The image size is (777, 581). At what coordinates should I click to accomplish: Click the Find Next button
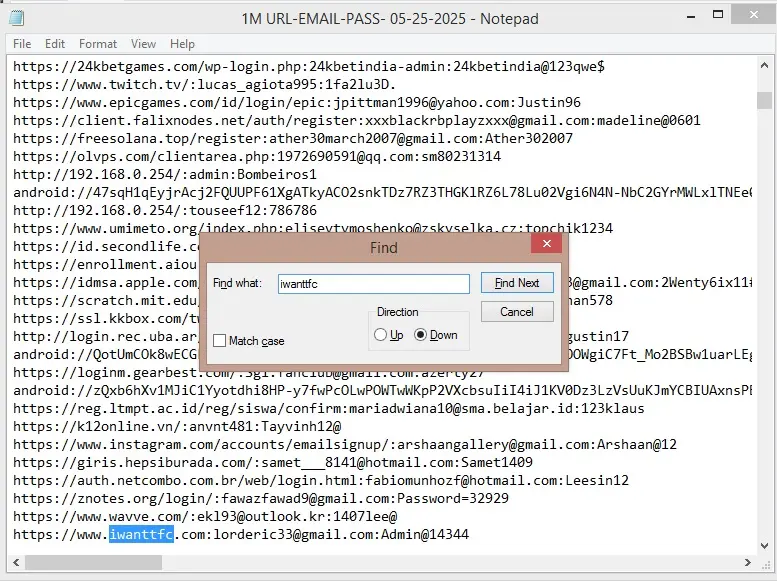pos(517,283)
